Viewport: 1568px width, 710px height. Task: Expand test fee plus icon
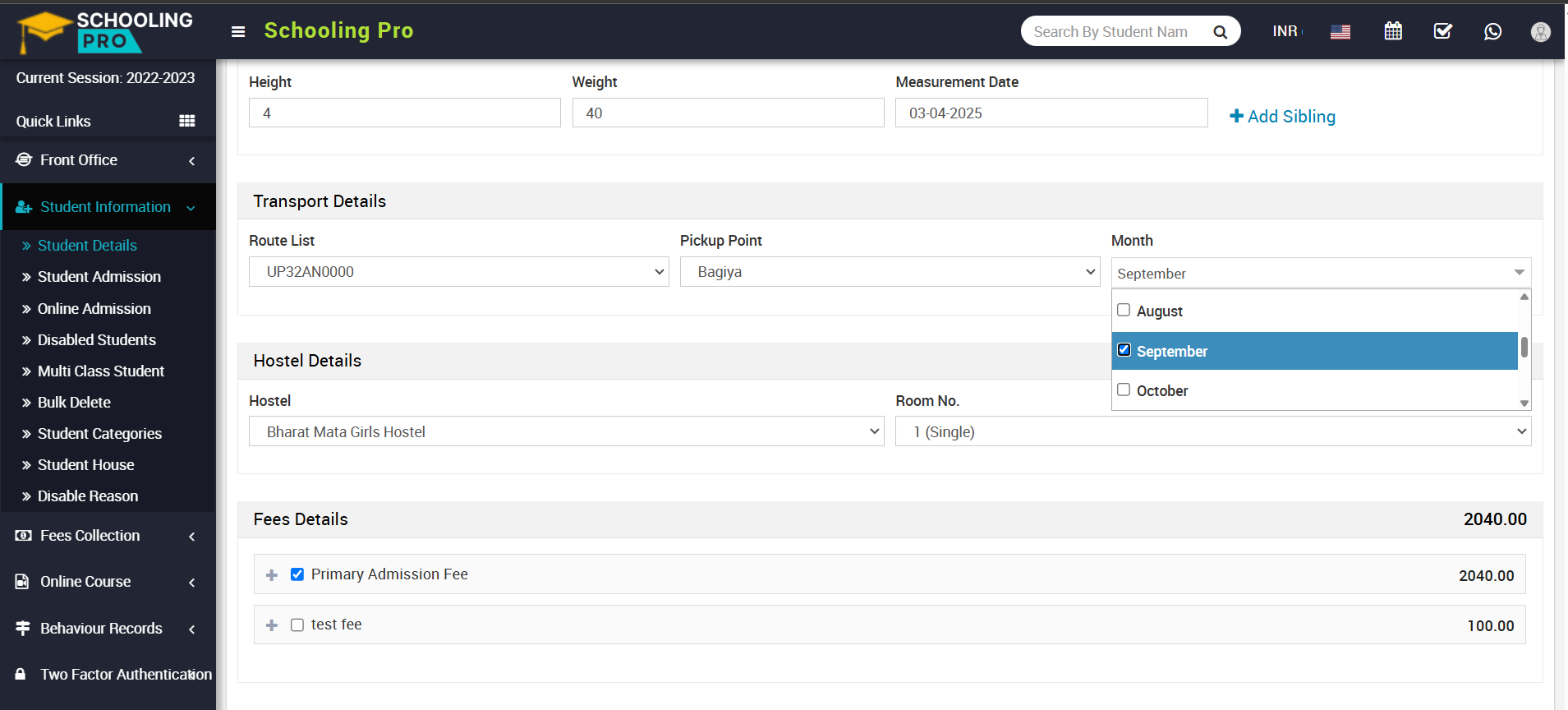(x=272, y=625)
